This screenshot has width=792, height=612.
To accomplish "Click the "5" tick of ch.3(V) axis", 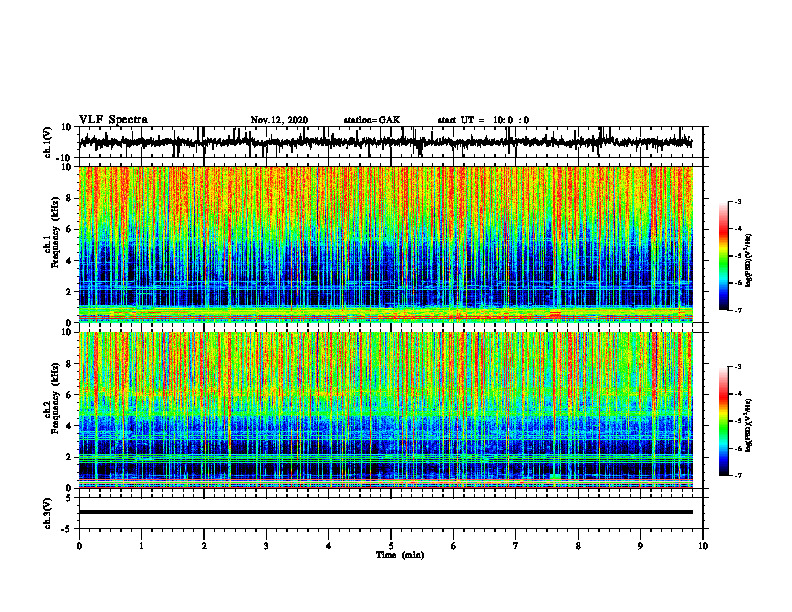I will click(69, 497).
